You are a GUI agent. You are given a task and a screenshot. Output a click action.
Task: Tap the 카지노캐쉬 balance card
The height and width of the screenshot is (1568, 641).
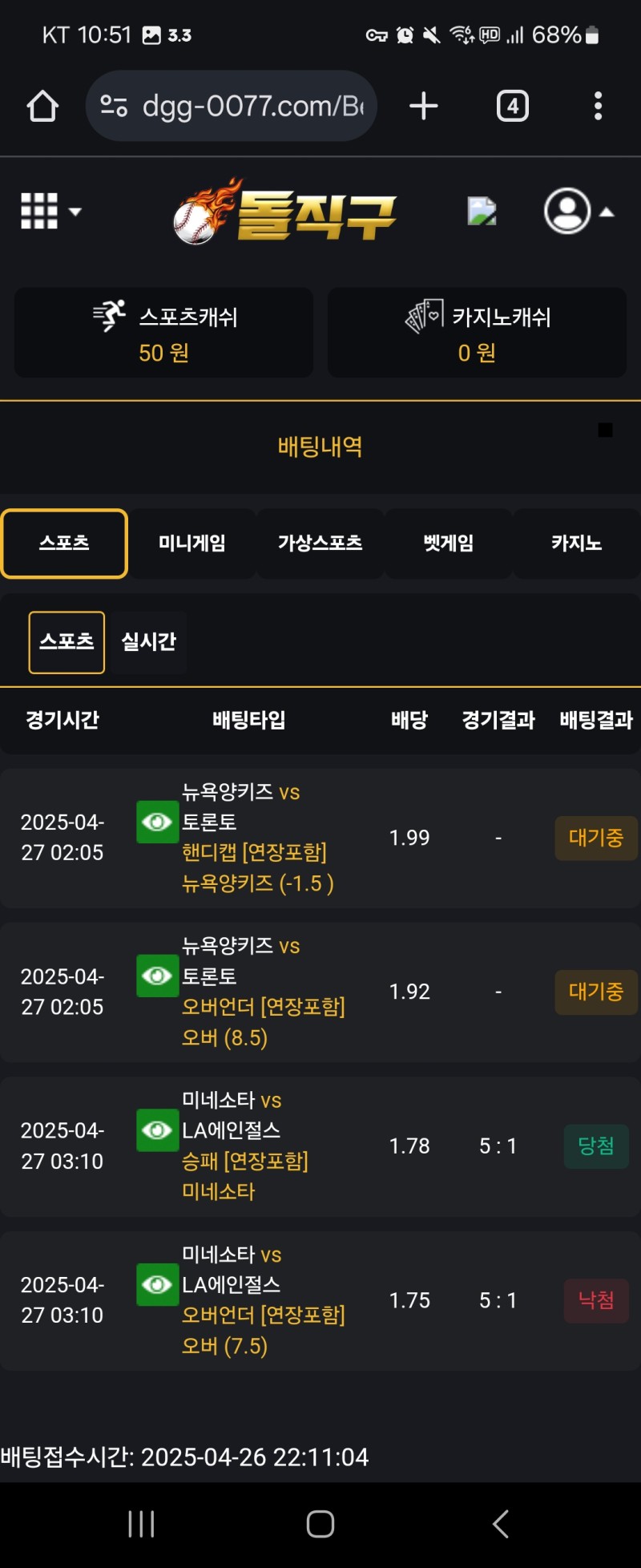point(477,333)
